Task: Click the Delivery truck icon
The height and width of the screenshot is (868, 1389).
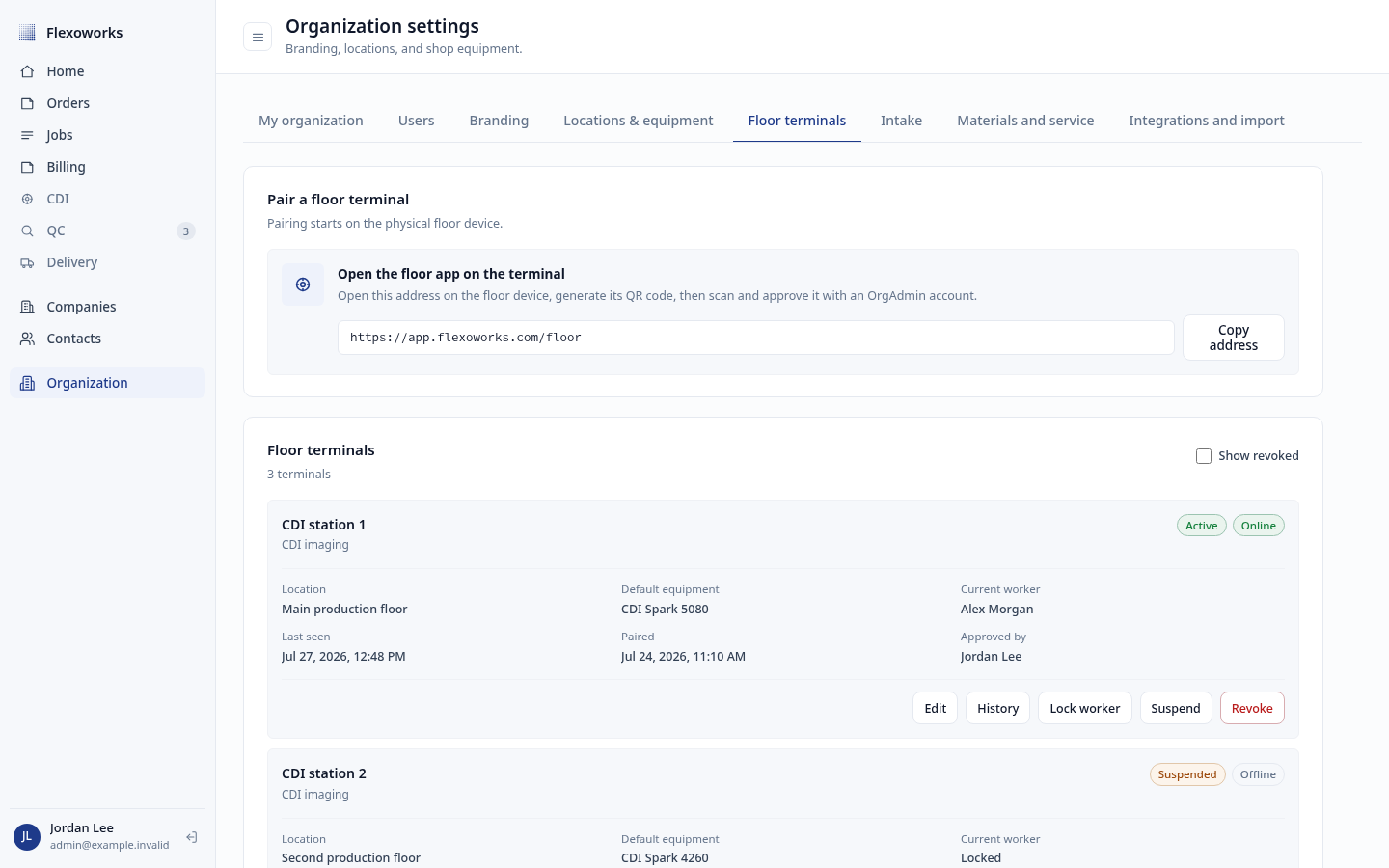Action: coord(27,262)
